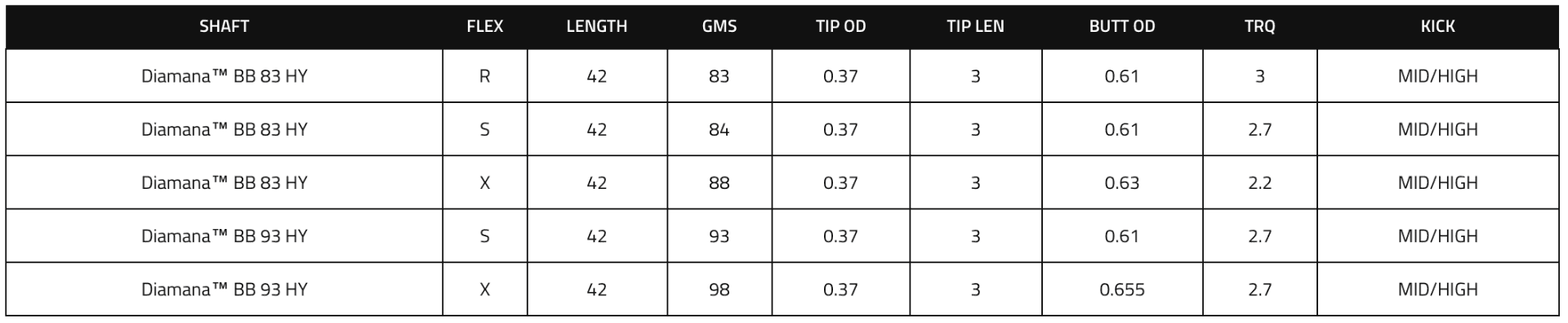Click the BUTT OD value 0.655

click(x=1122, y=289)
